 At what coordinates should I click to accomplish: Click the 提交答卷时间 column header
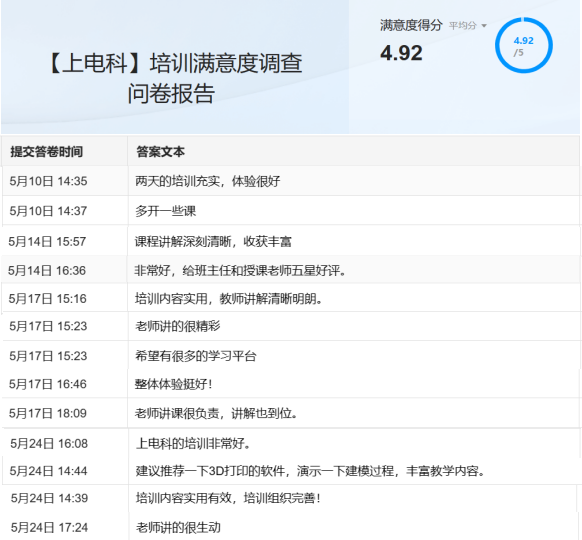coord(46,151)
